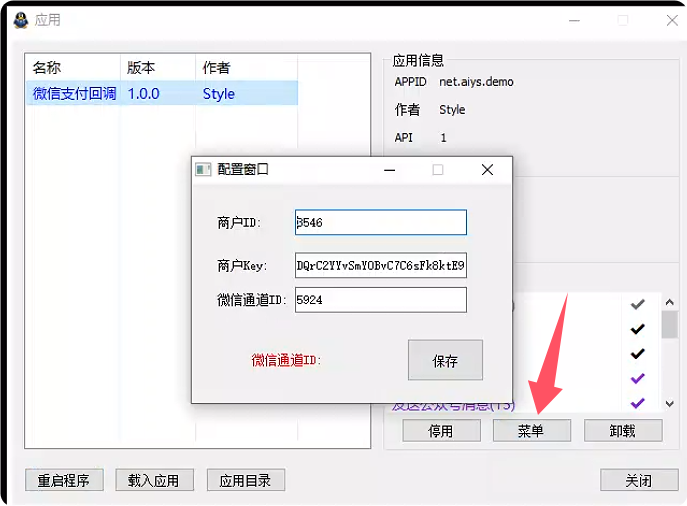This screenshot has height=506, width=687.
Task: Click the red 微信通道ID label
Action: click(286, 360)
